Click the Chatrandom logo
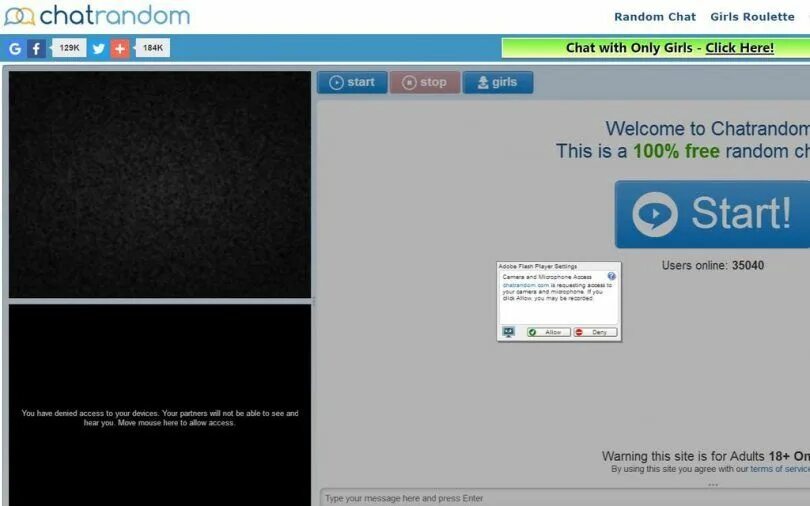 click(x=97, y=15)
